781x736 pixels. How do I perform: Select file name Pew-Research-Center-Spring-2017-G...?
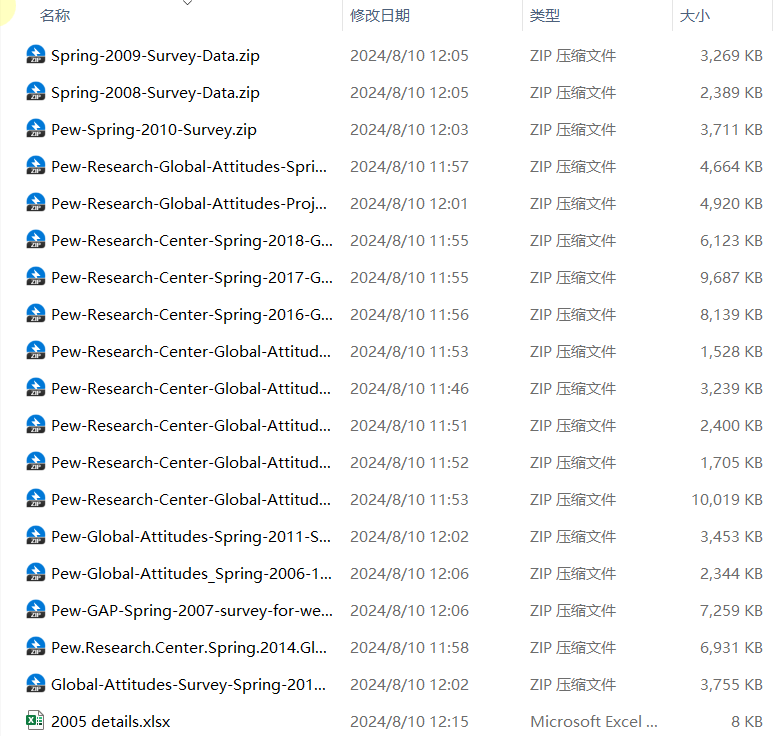pos(192,277)
